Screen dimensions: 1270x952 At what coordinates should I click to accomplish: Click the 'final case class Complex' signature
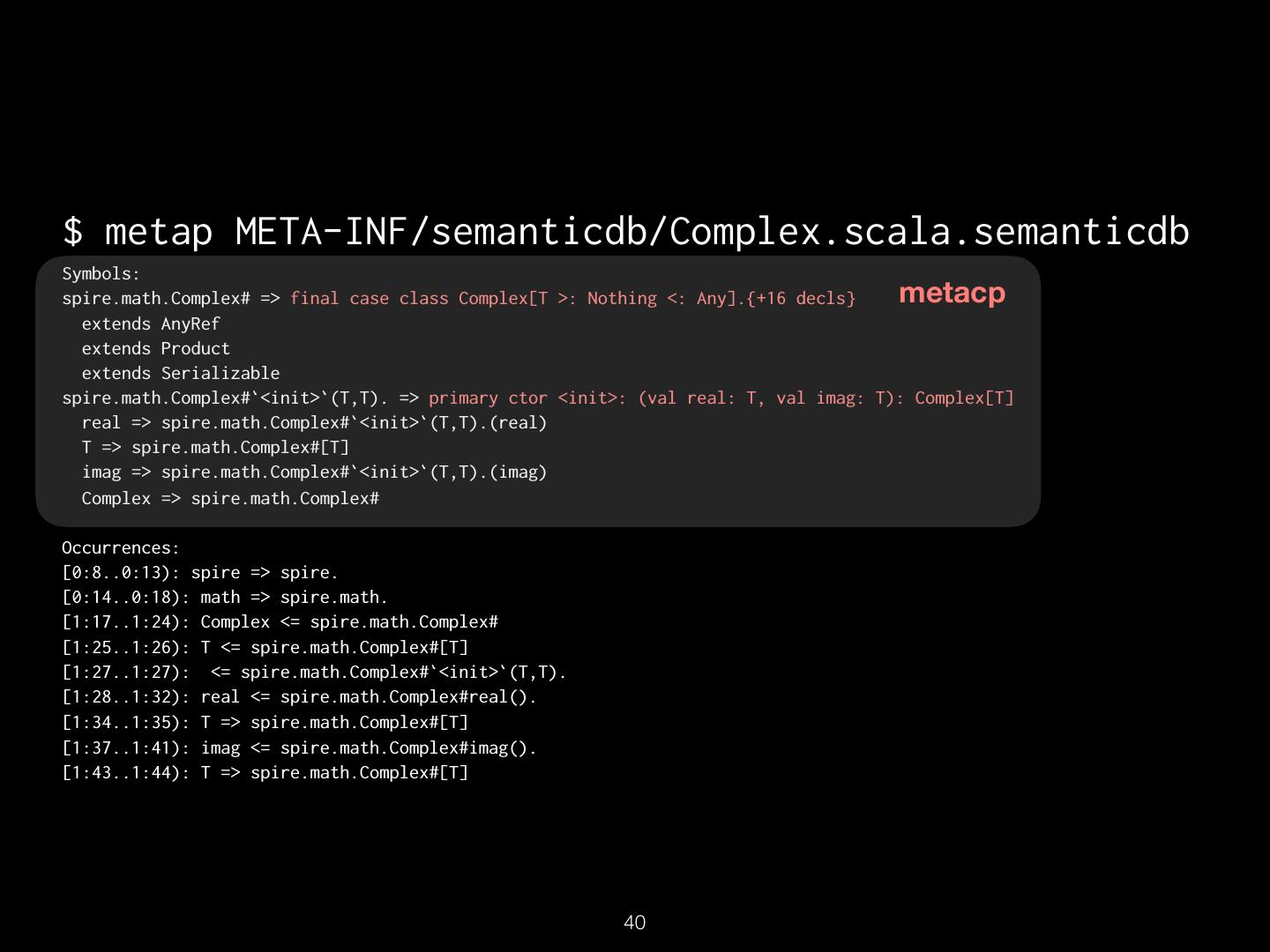click(x=572, y=299)
